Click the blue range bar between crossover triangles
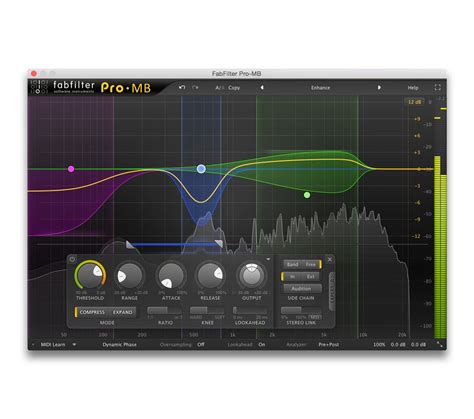This screenshot has width=474, height=419. pyautogui.click(x=174, y=245)
